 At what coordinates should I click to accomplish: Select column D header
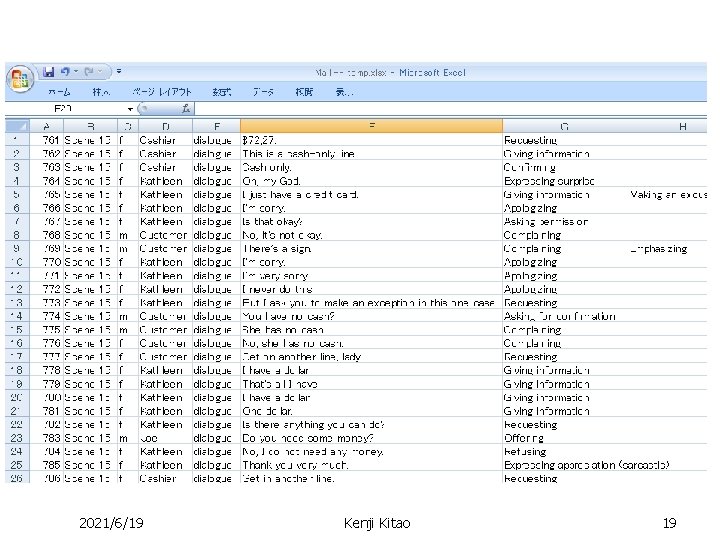point(166,126)
